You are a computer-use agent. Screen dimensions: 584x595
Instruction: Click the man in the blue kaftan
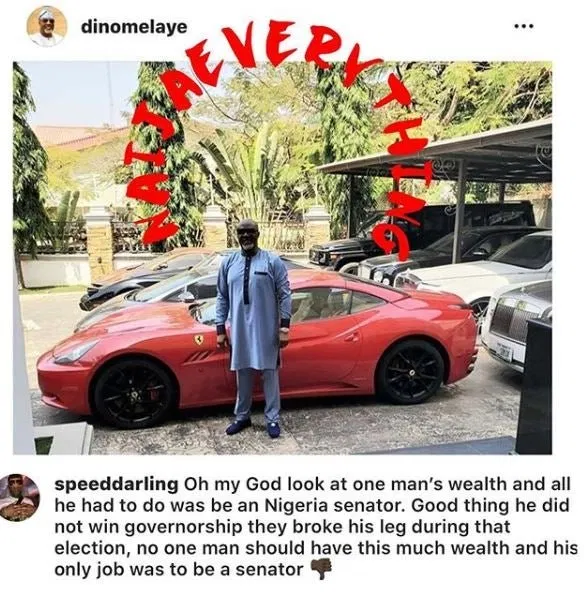click(253, 328)
